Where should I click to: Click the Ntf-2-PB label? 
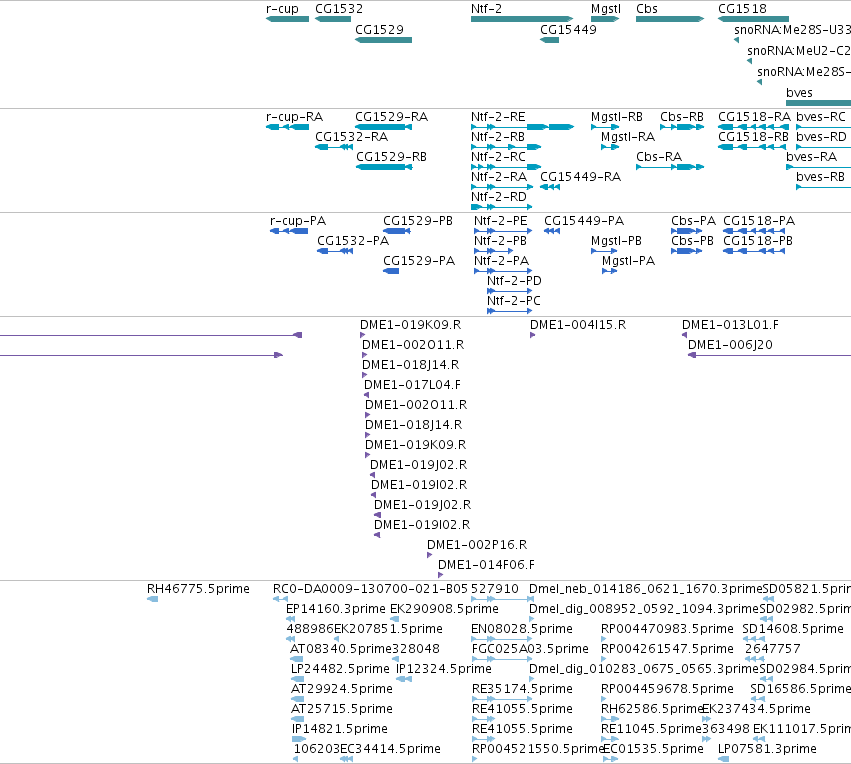(500, 240)
